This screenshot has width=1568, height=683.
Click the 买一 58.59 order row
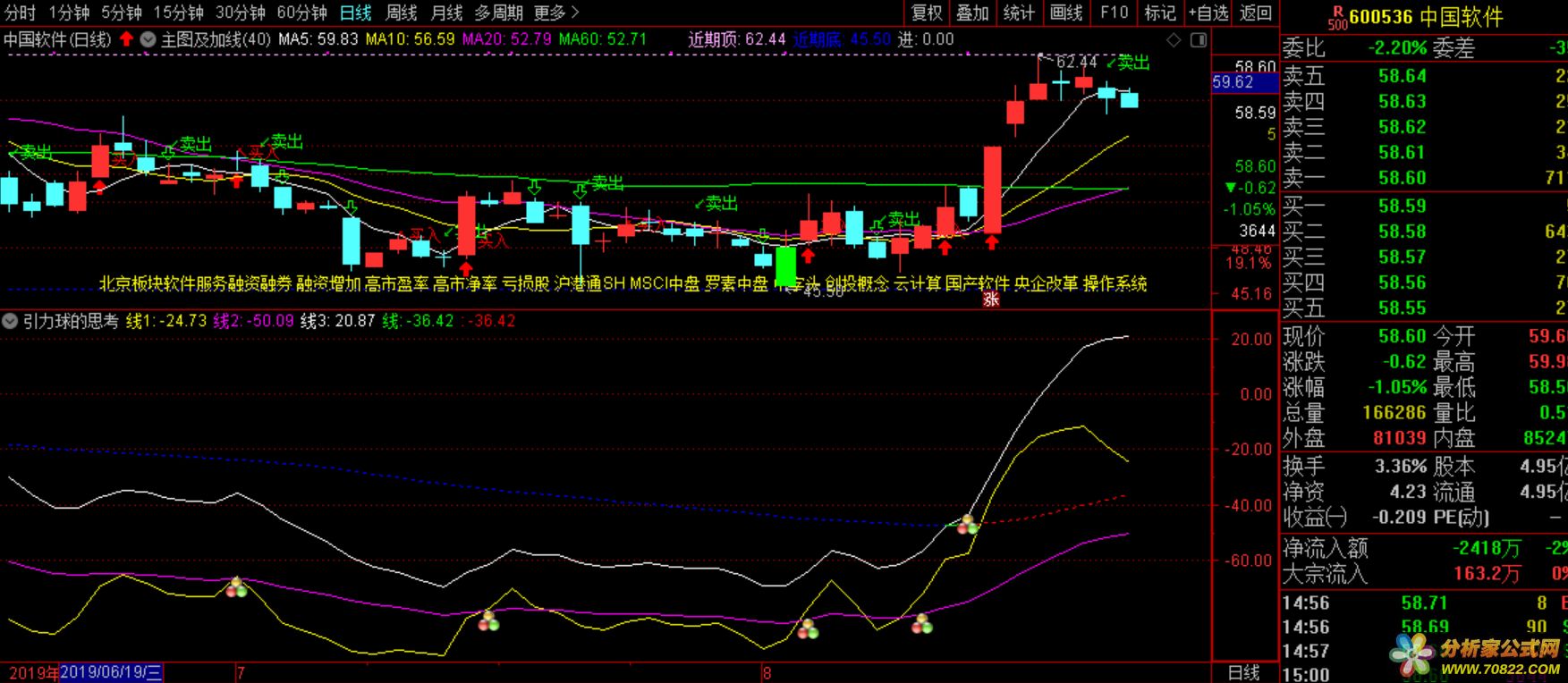click(x=1424, y=207)
